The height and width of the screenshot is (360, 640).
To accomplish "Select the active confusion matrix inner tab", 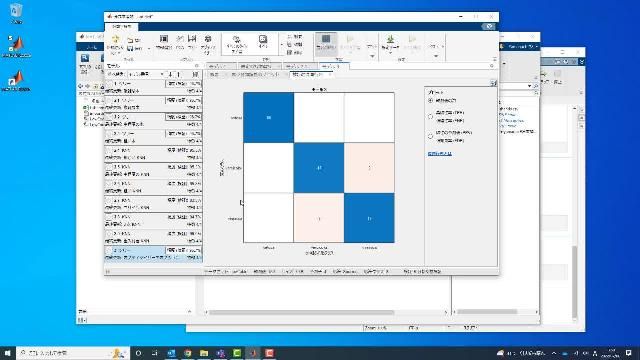I will tap(311, 75).
